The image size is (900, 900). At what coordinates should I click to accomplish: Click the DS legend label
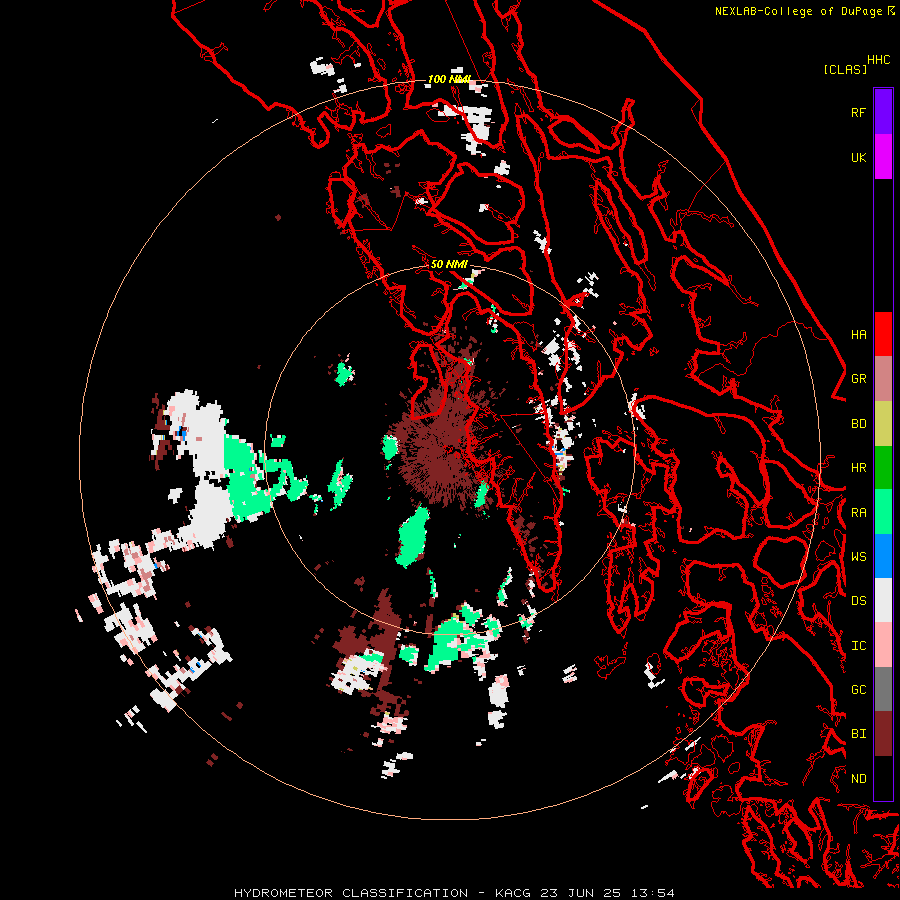coord(858,601)
